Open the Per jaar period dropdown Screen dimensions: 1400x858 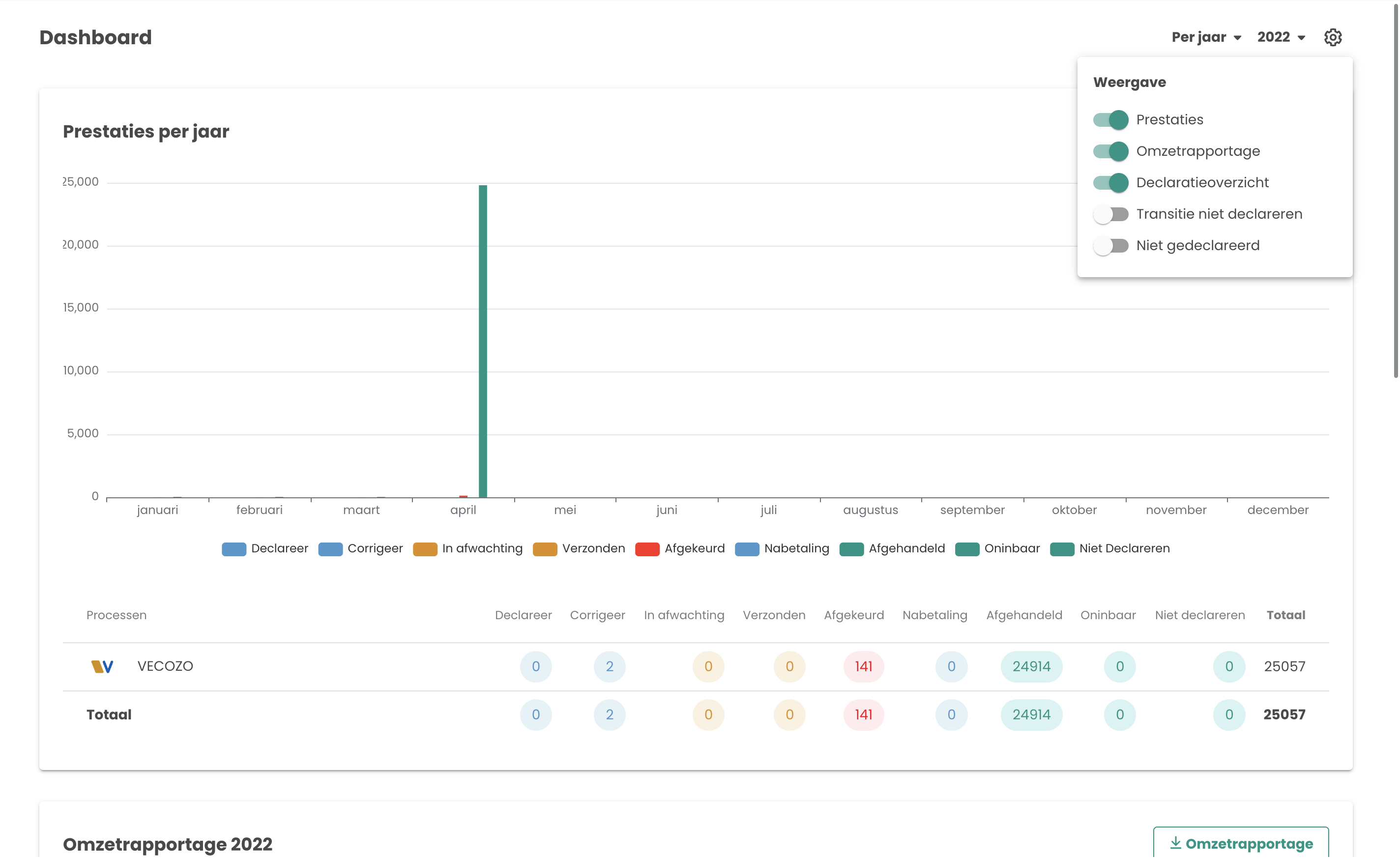[1206, 37]
